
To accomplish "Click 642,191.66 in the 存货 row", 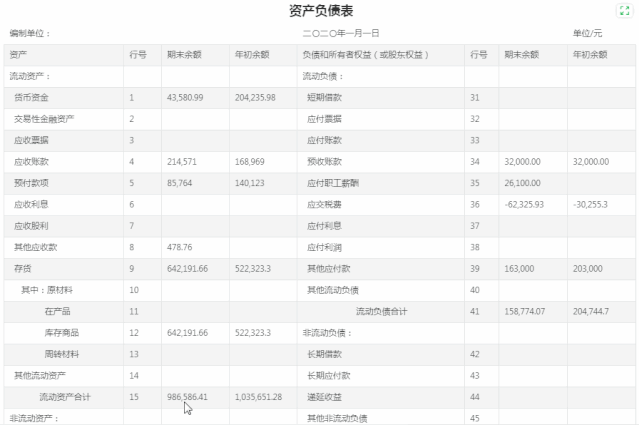I will coord(187,269).
